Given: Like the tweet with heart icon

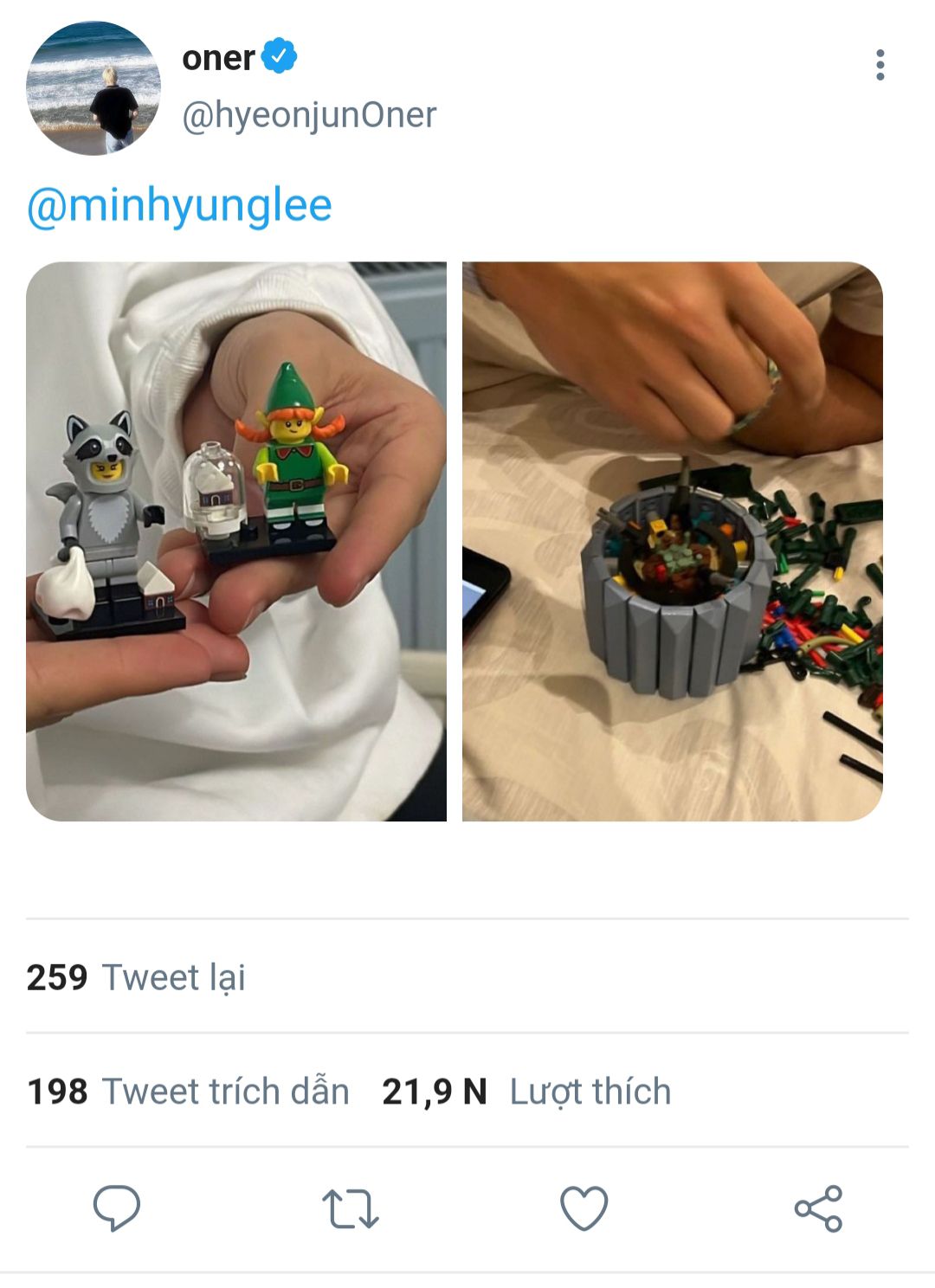Looking at the screenshot, I should click(x=584, y=1207).
